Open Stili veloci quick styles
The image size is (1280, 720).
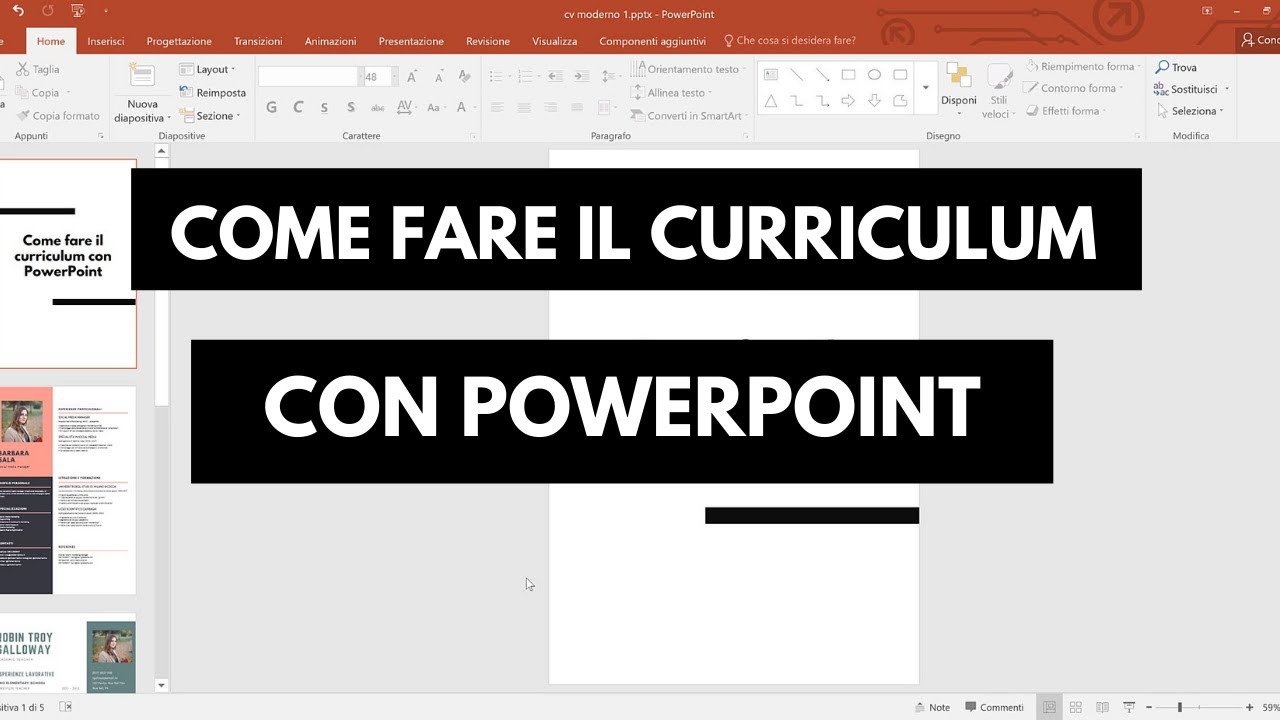tap(999, 90)
